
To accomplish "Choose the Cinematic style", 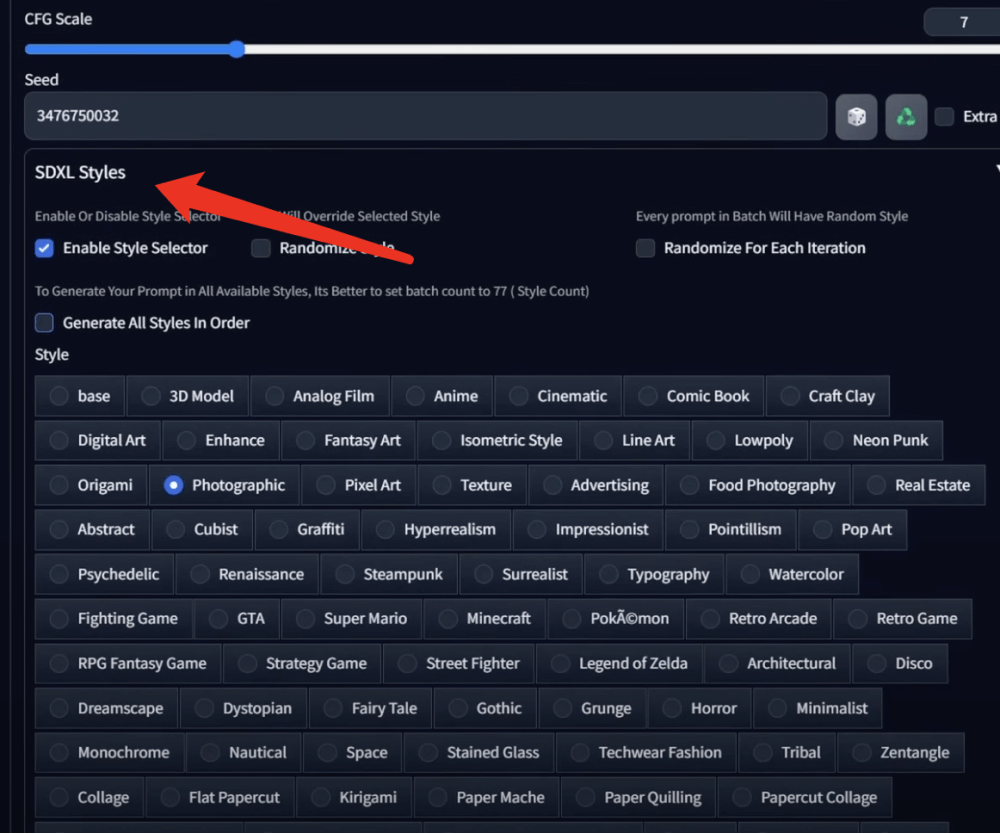I will click(558, 396).
